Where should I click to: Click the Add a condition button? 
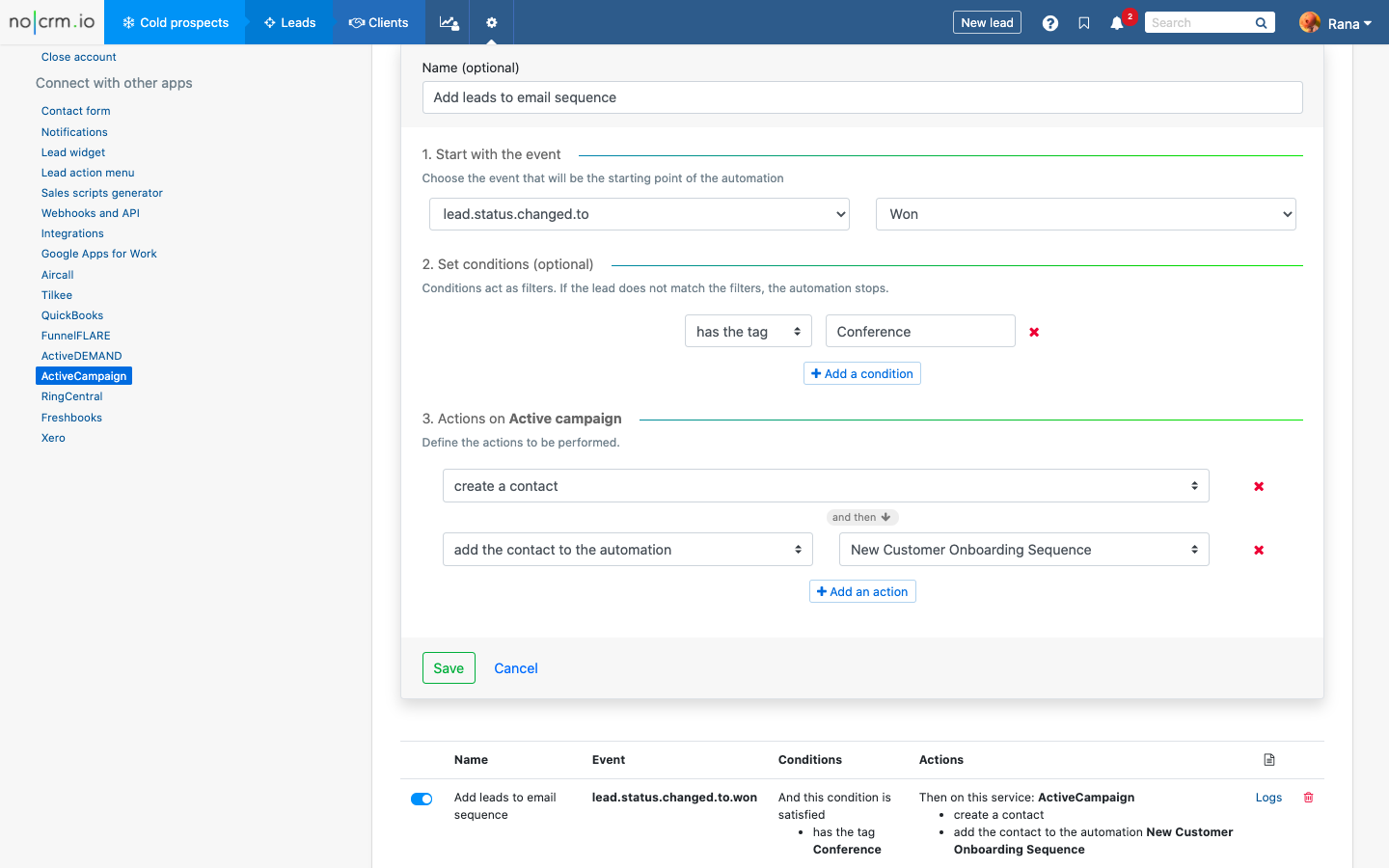point(861,373)
